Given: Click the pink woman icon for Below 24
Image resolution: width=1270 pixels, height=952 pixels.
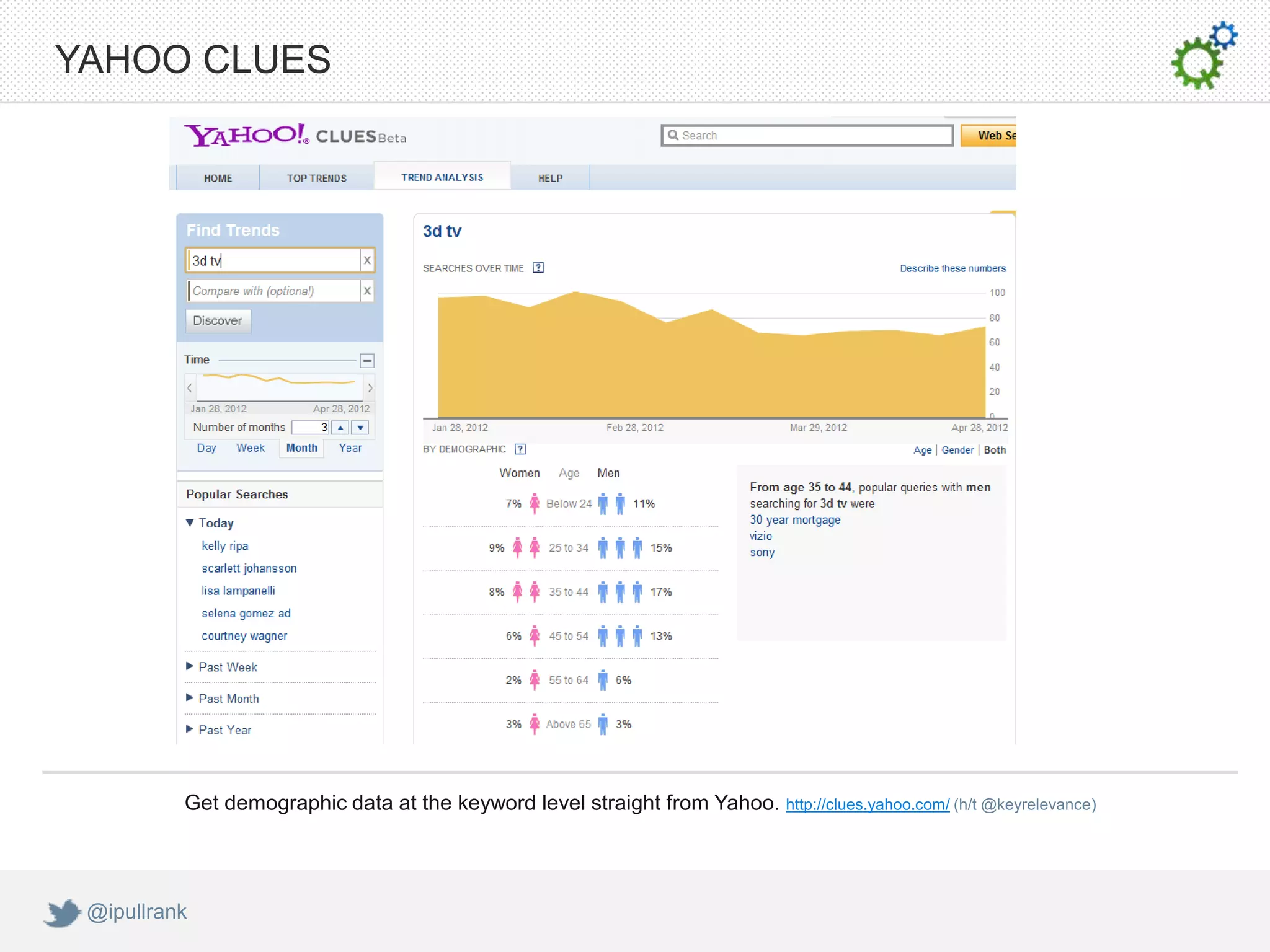Looking at the screenshot, I should click(535, 504).
